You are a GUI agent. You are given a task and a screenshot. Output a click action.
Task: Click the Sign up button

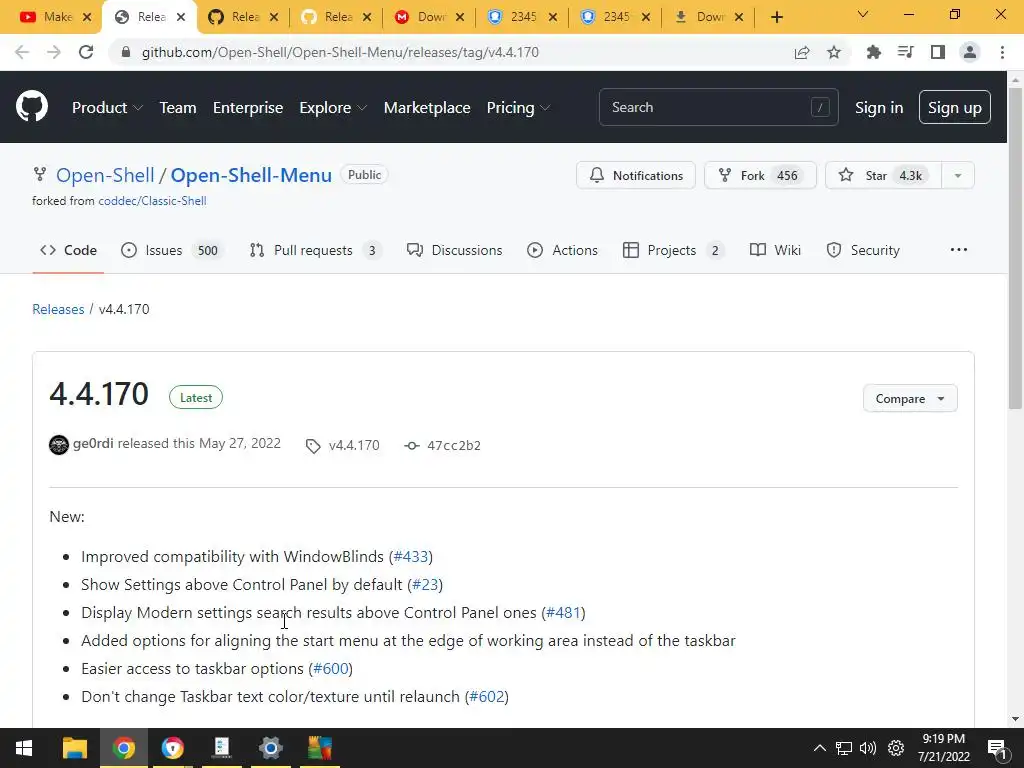[955, 108]
